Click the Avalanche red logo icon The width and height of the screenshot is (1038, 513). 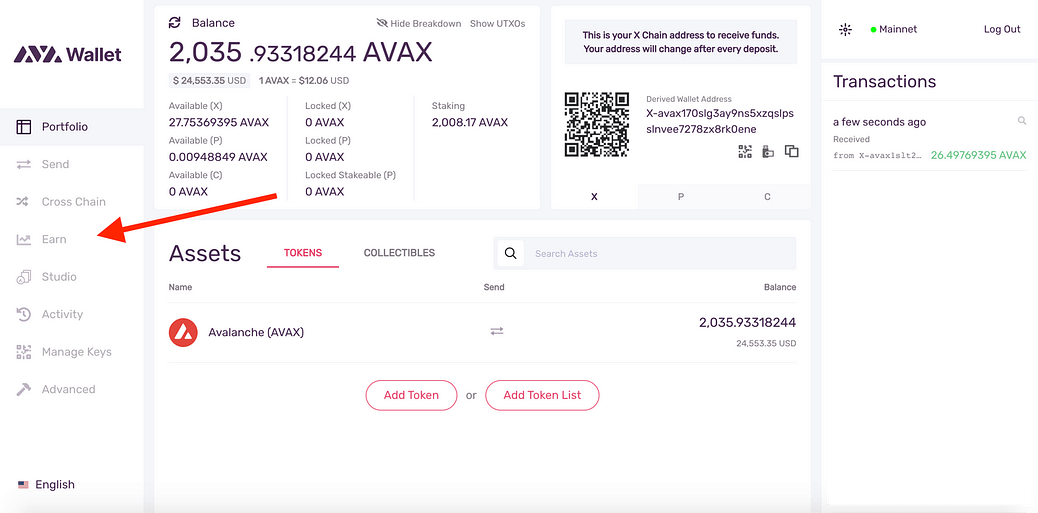[x=183, y=332]
